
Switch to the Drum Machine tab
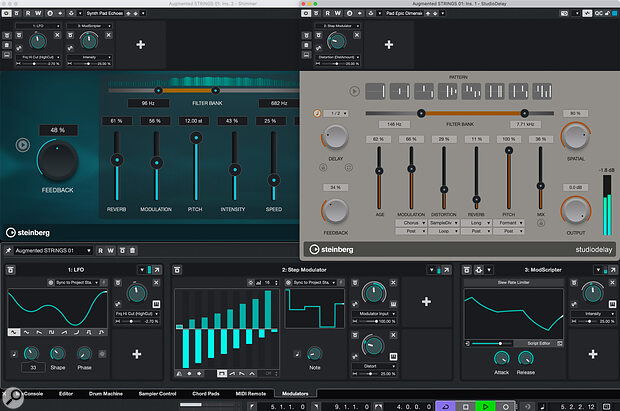point(106,394)
